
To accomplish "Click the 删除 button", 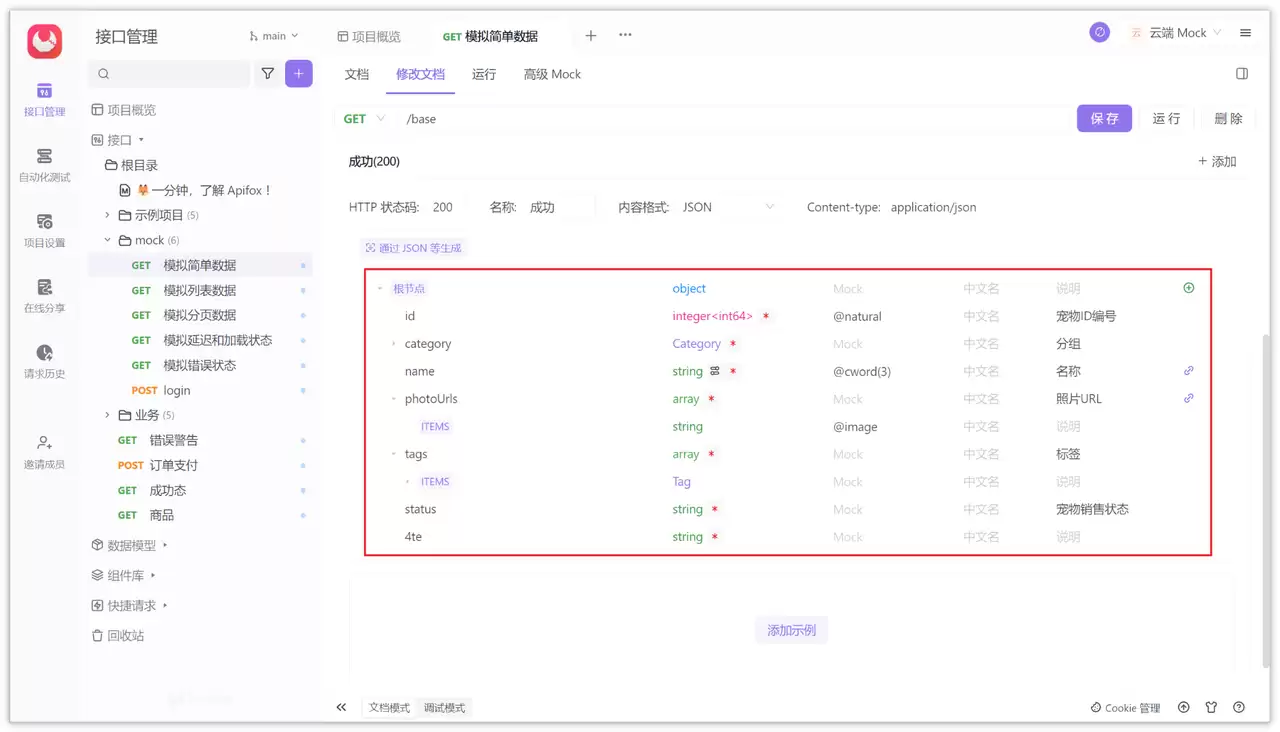I will click(1228, 118).
